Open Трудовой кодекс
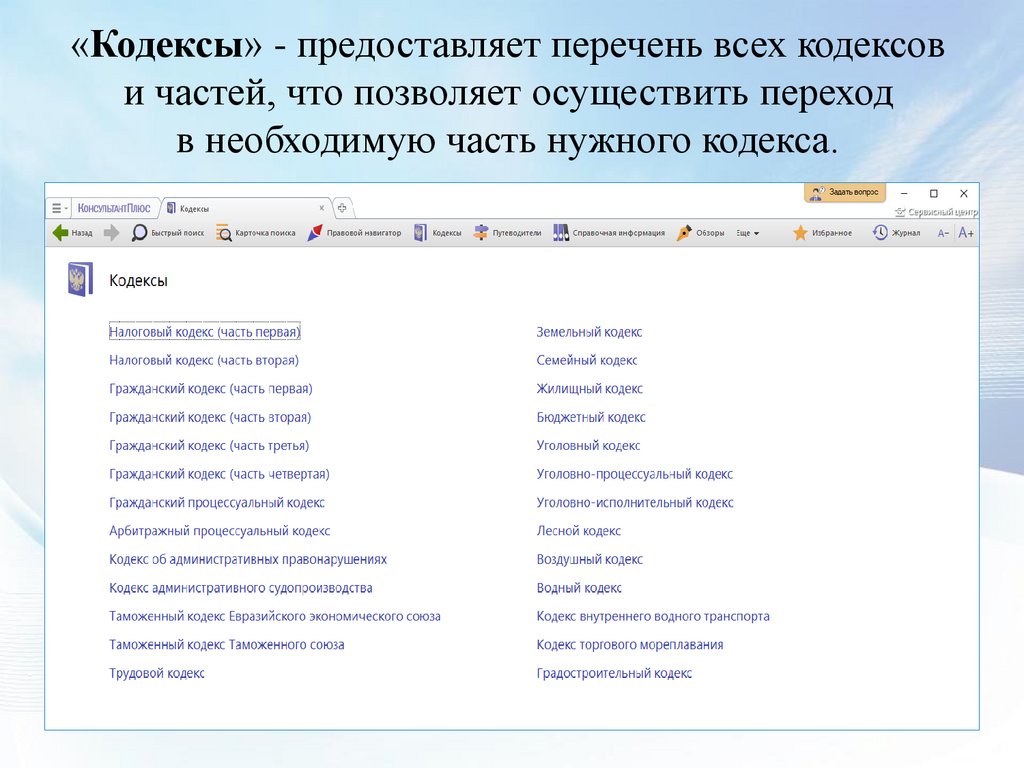The height and width of the screenshot is (768, 1024). click(x=157, y=673)
